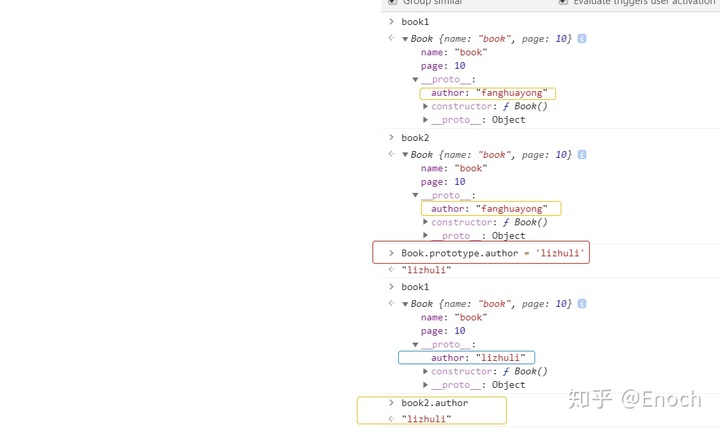Toggle the Group similar checkbox
The height and width of the screenshot is (429, 720).
pyautogui.click(x=392, y=2)
